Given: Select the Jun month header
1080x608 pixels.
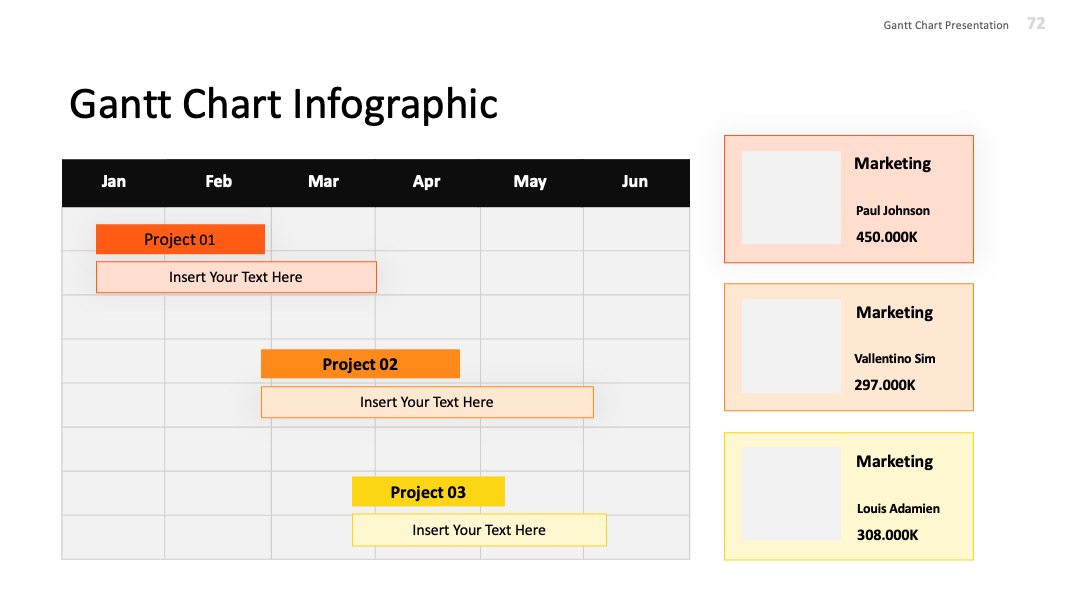Looking at the screenshot, I should pos(634,182).
